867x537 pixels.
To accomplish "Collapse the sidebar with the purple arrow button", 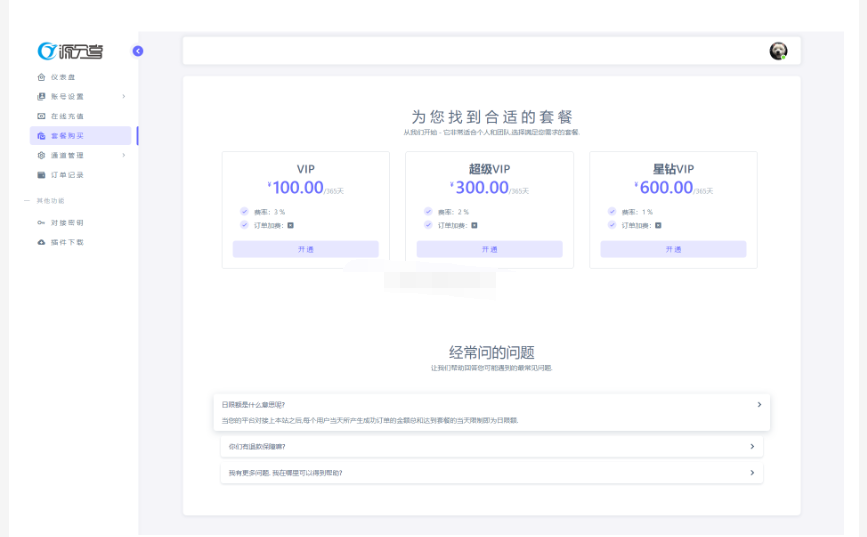I will pyautogui.click(x=138, y=51).
